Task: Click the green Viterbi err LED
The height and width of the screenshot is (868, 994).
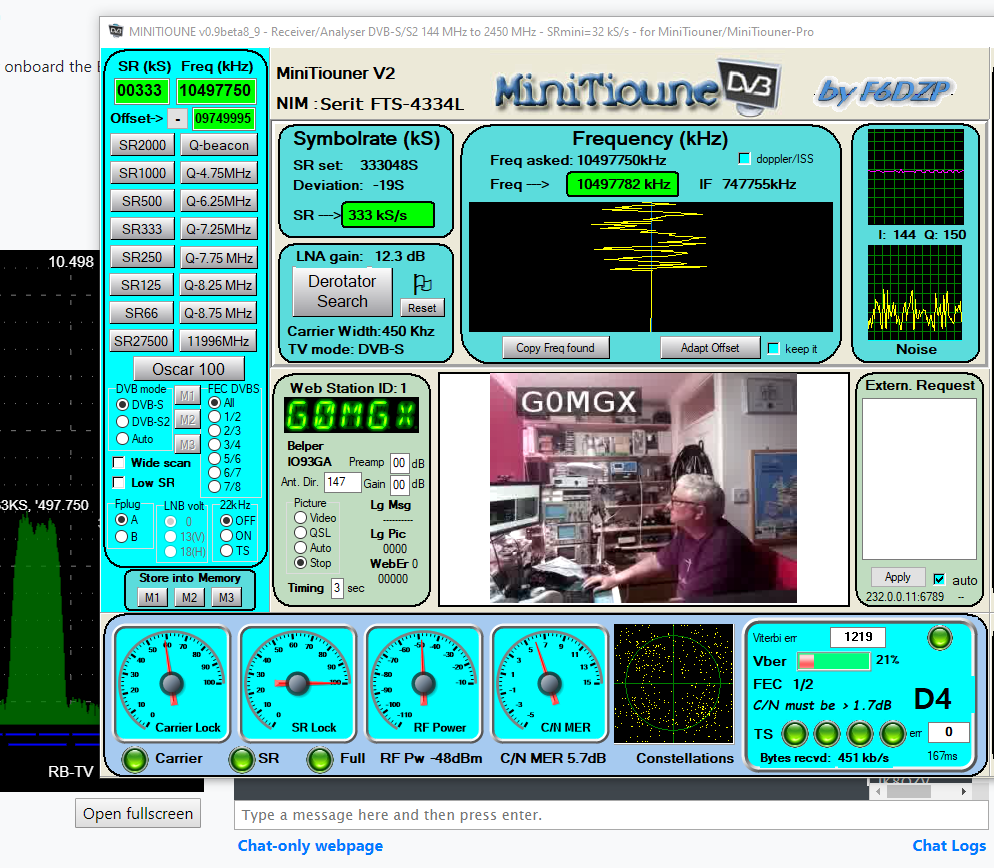Action: coord(939,637)
